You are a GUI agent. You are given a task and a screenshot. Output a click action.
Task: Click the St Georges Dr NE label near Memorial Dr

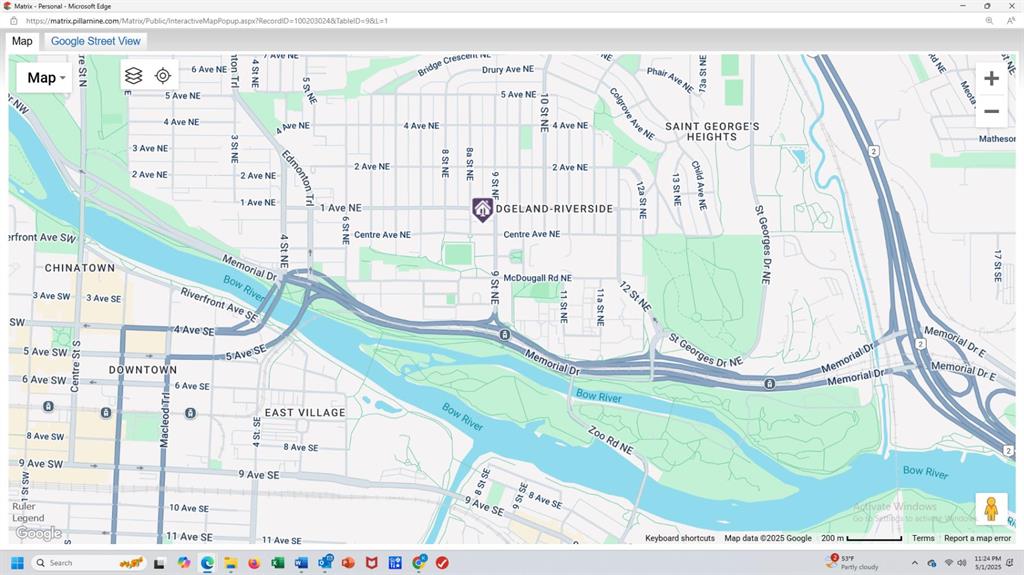705,350
